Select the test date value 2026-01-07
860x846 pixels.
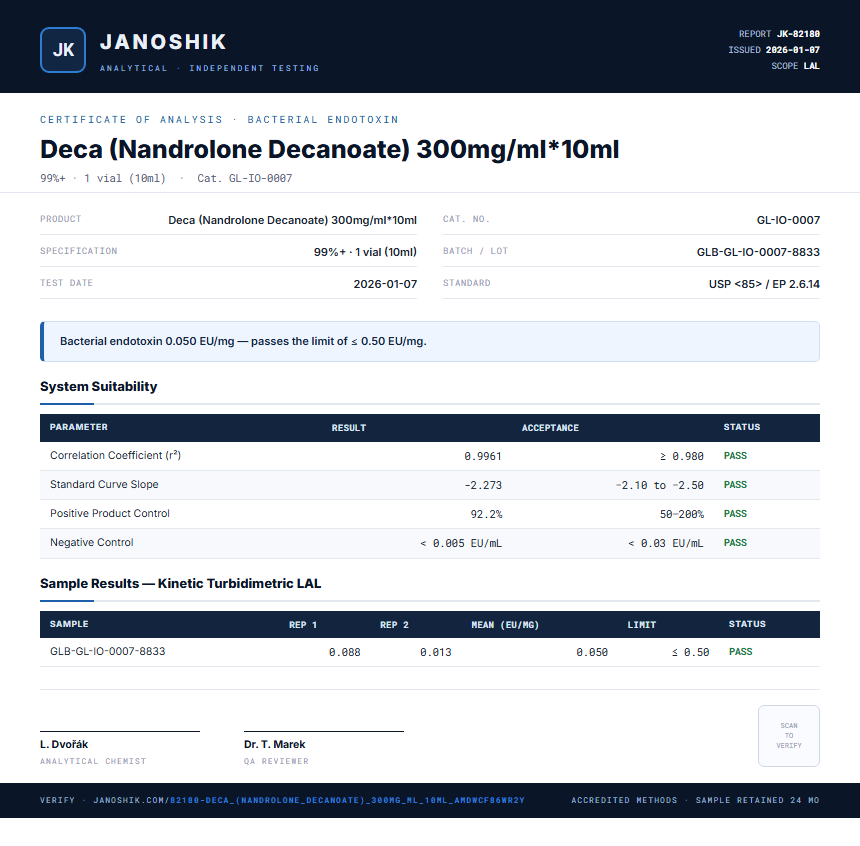[x=385, y=284]
